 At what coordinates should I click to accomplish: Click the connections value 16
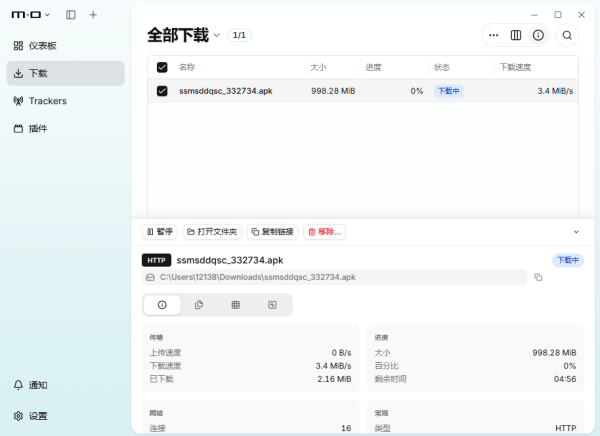point(346,428)
